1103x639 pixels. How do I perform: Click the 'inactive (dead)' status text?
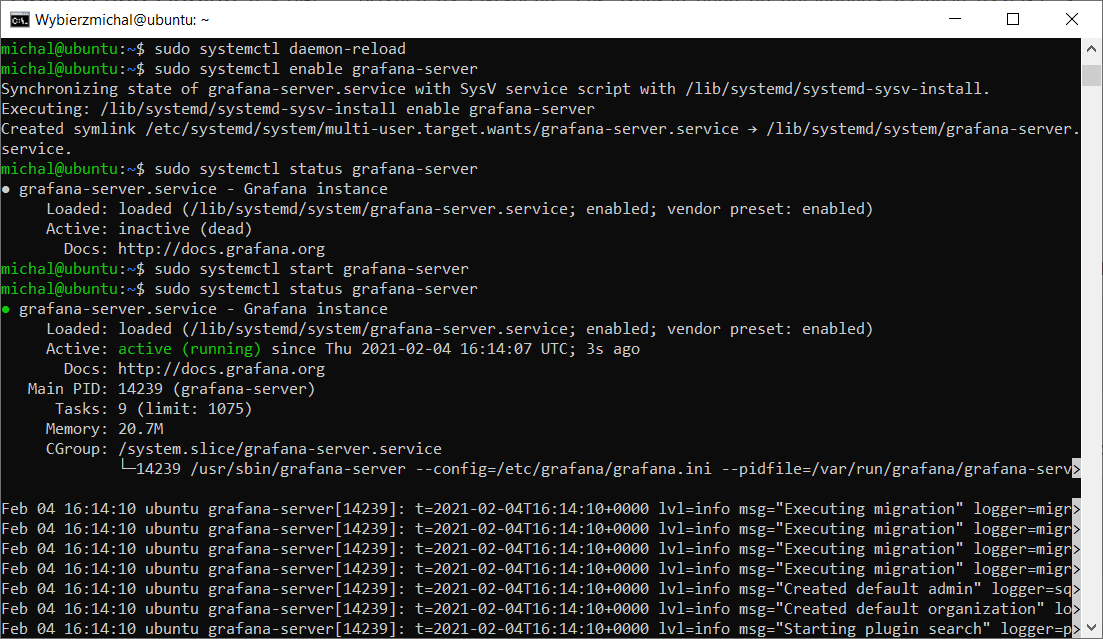(185, 229)
